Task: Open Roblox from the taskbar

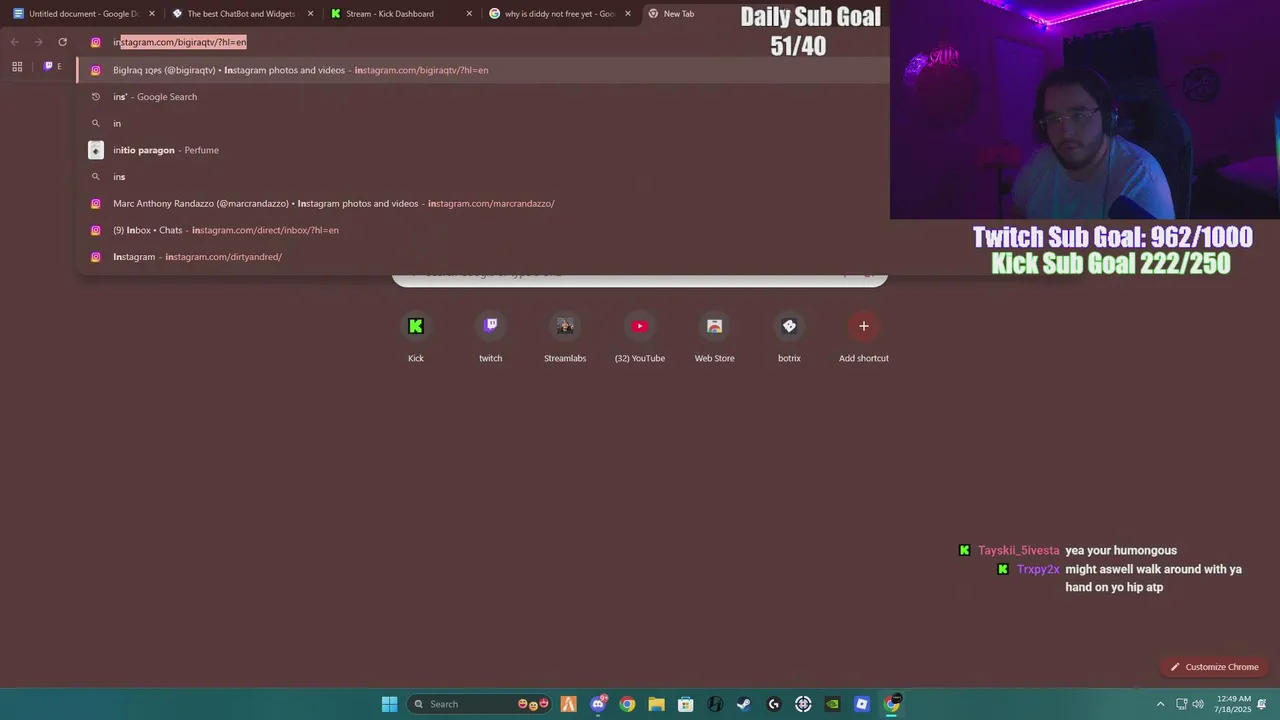Action: pos(862,704)
